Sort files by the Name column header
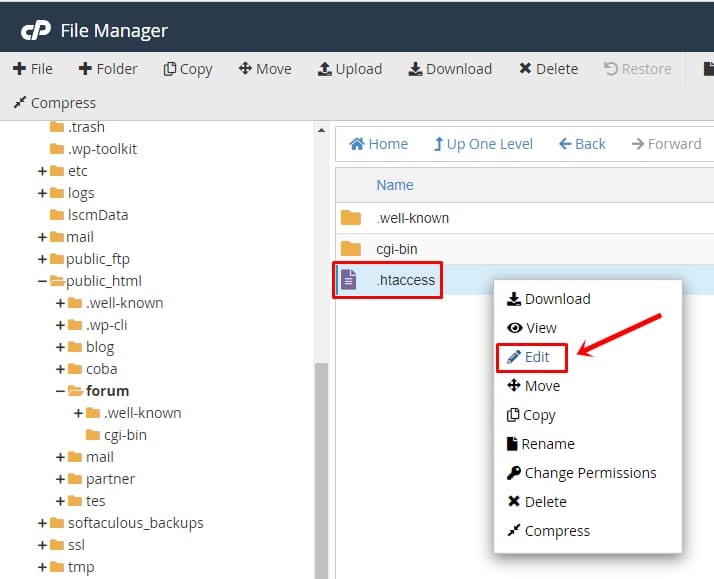 click(x=394, y=185)
